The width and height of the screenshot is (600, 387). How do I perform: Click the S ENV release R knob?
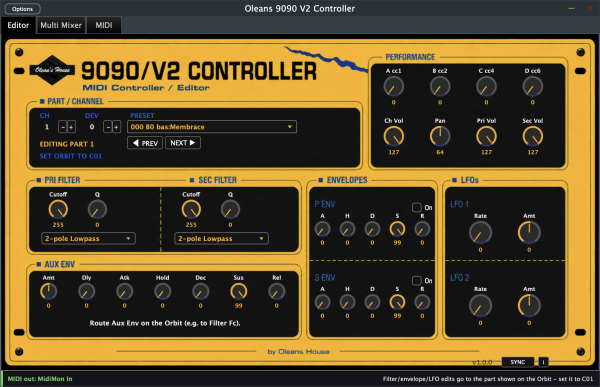pyautogui.click(x=422, y=302)
